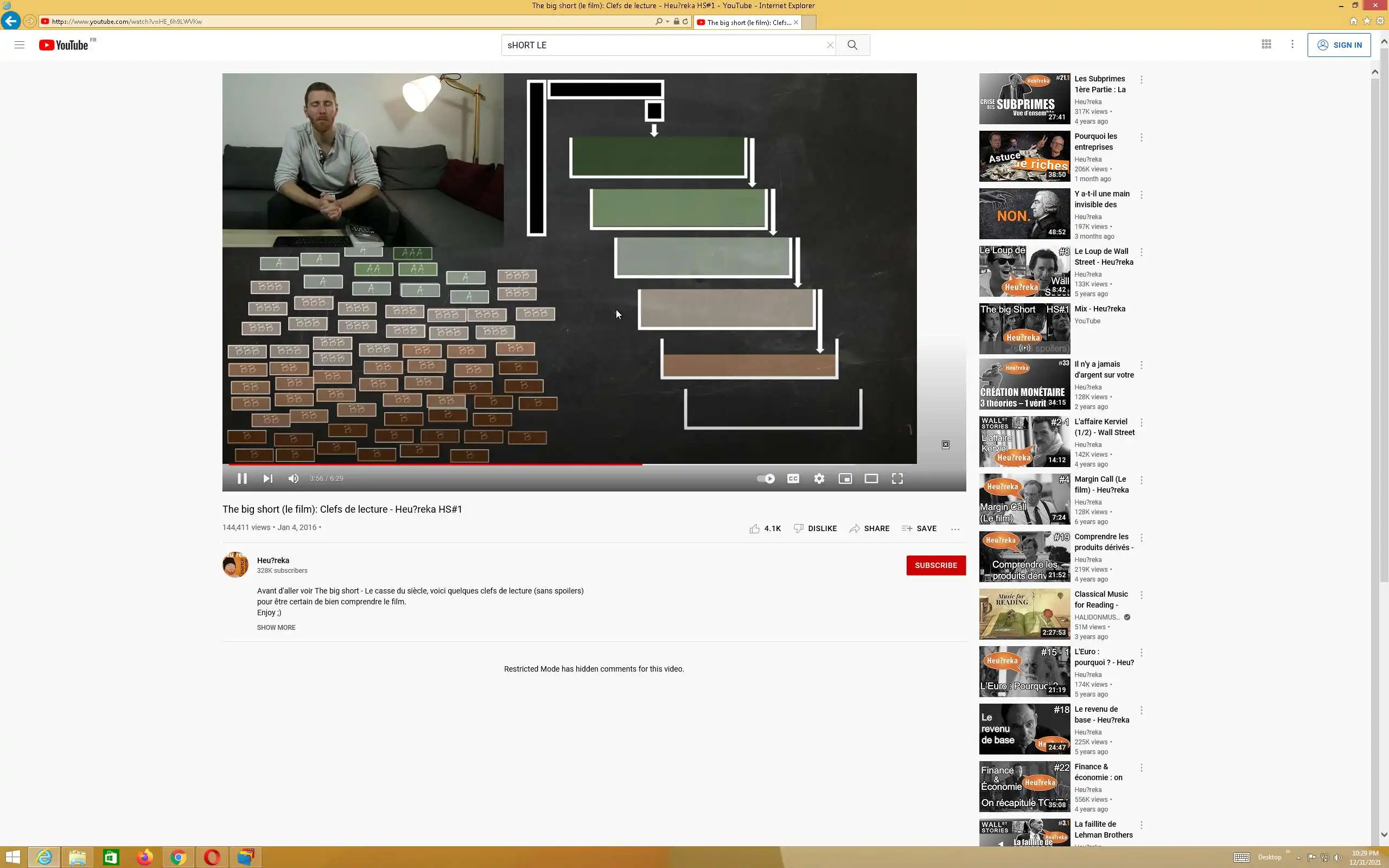The image size is (1389, 868).
Task: Click the red SUBSCRIBE button
Action: click(935, 565)
